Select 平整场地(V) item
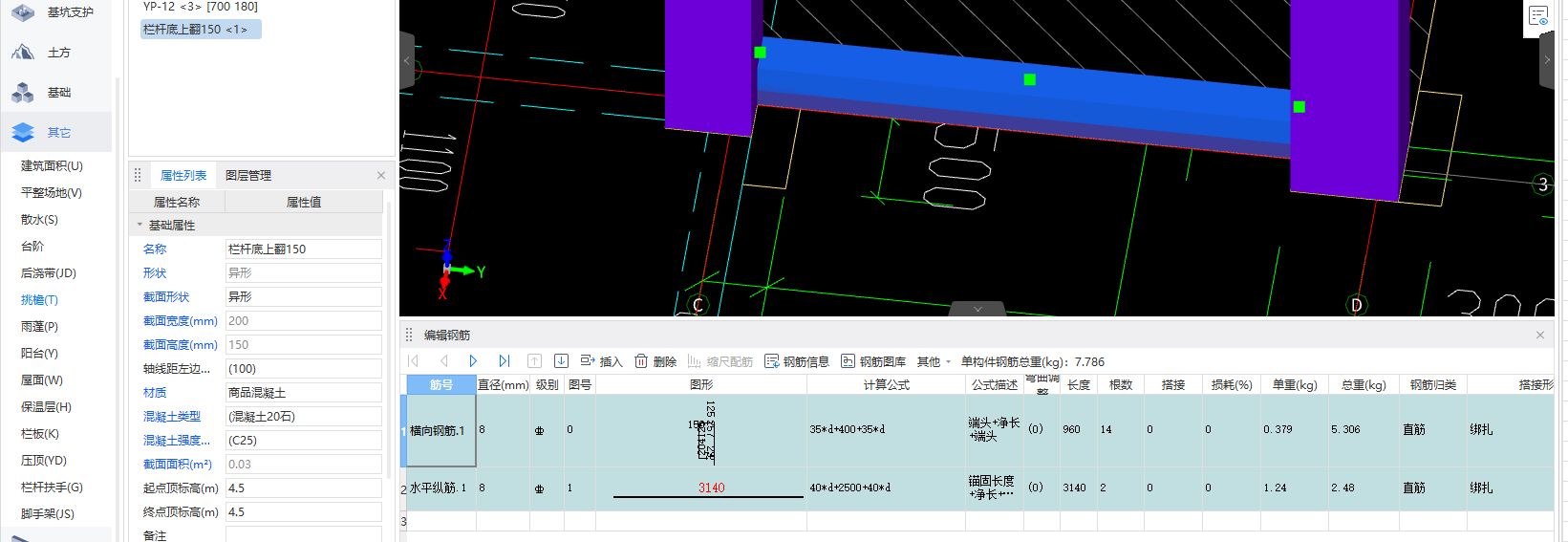Viewport: 1568px width, 542px height. (x=52, y=192)
